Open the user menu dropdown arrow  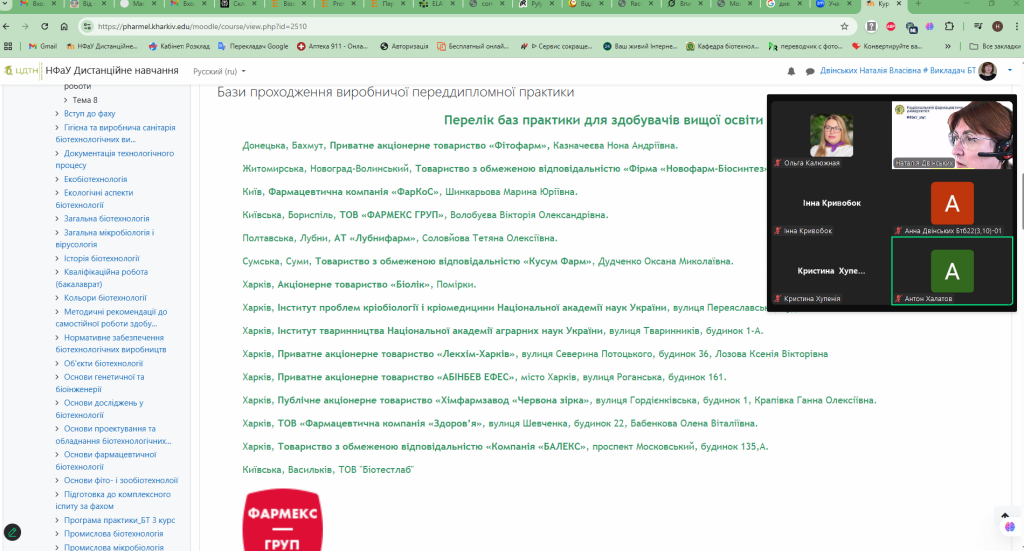1010,71
